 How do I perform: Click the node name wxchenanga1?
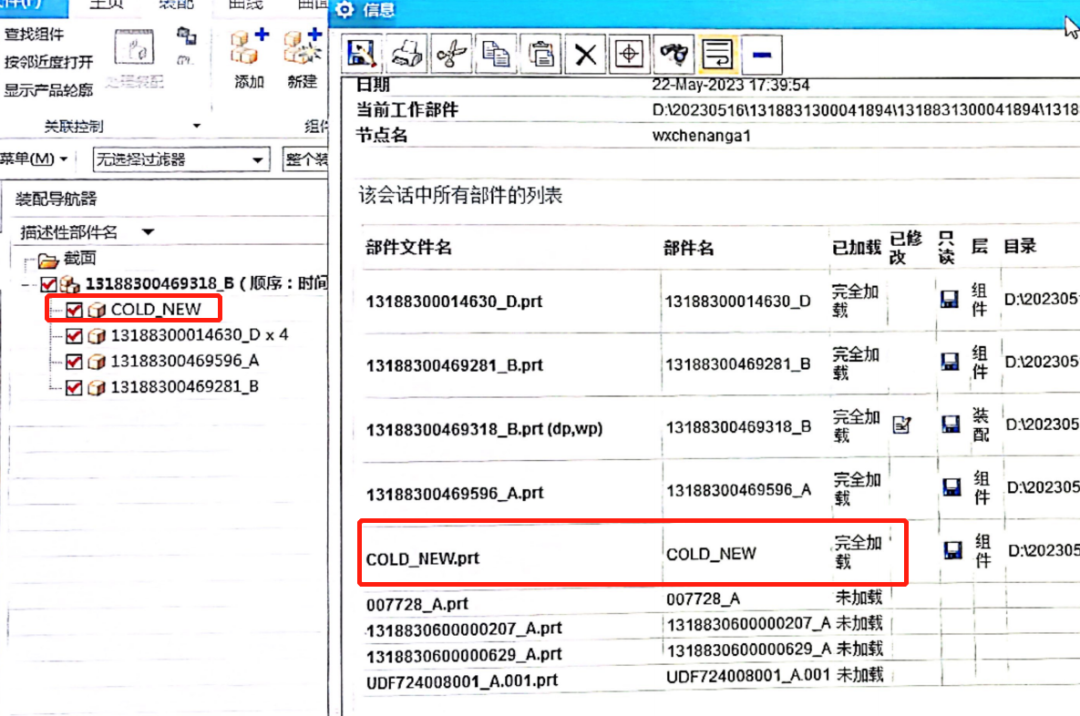(x=701, y=136)
